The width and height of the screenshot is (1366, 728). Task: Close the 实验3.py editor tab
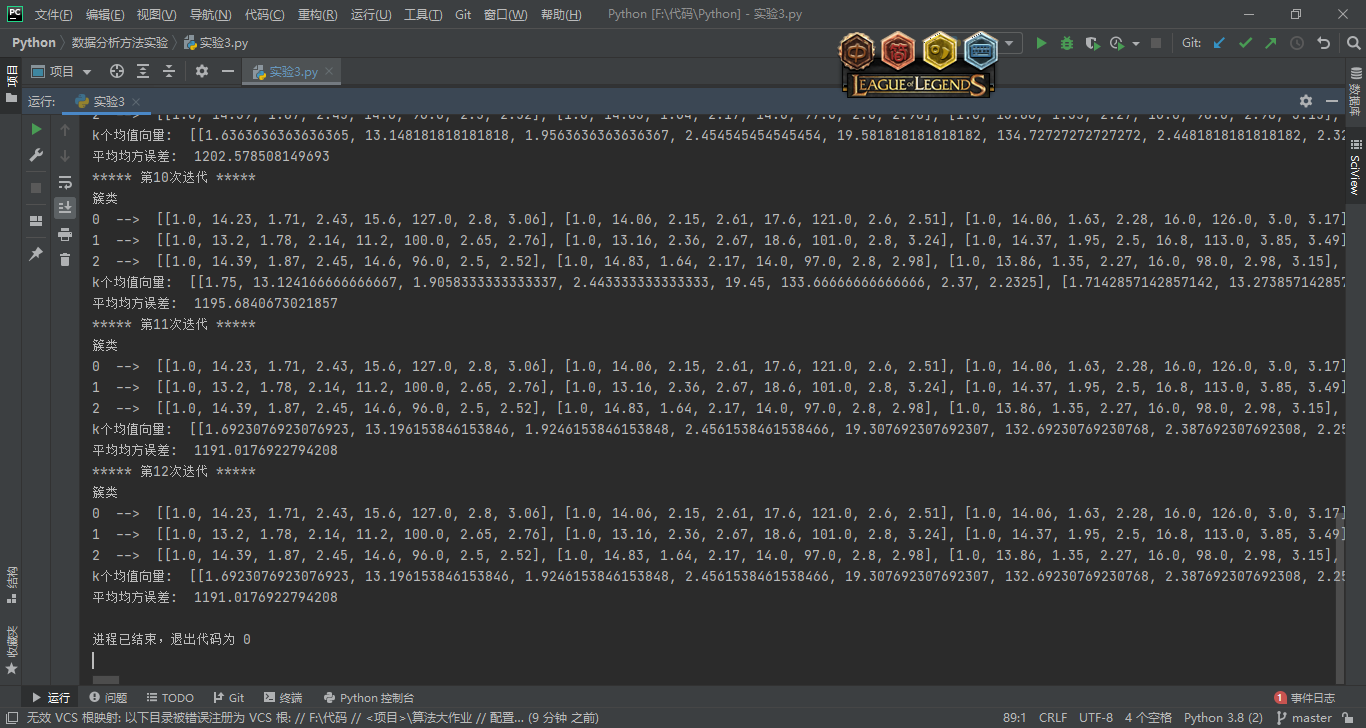329,71
